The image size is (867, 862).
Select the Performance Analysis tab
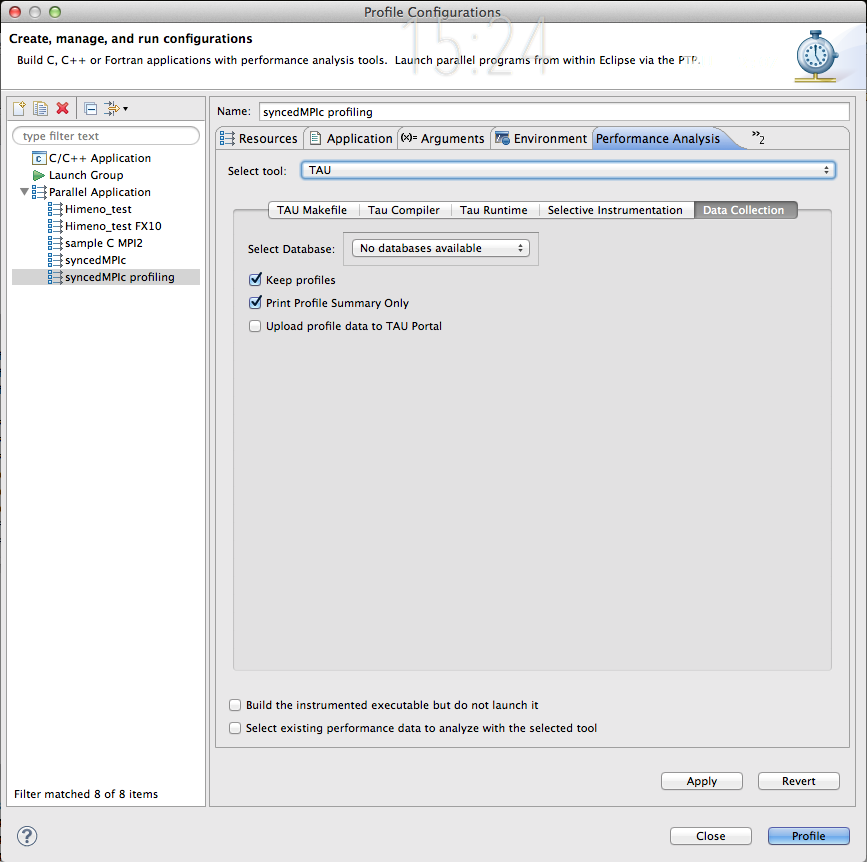[x=658, y=139]
